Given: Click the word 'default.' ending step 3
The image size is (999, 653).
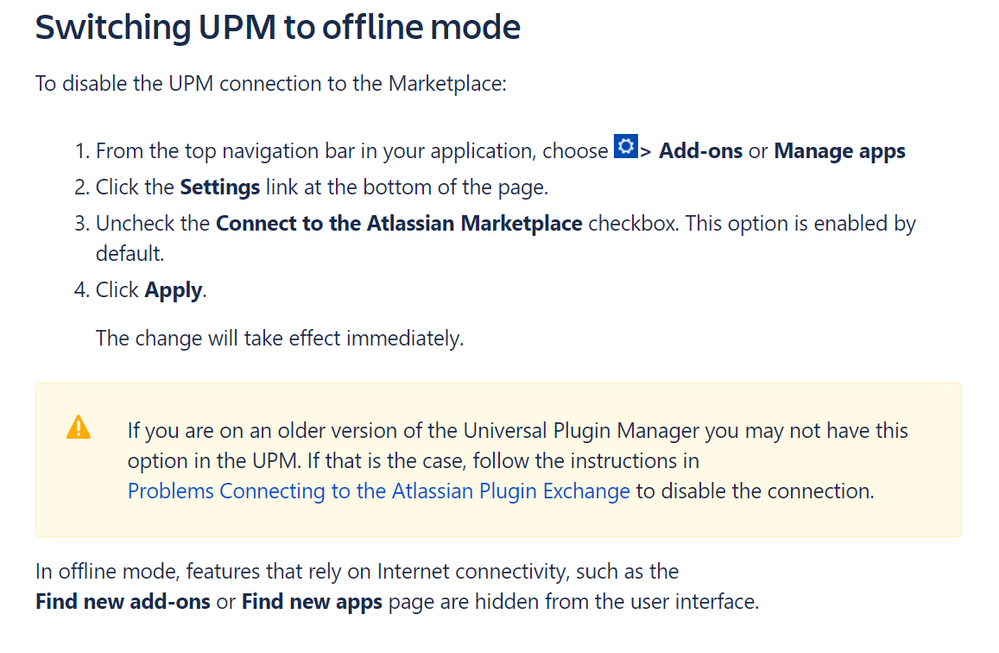Looking at the screenshot, I should [130, 254].
